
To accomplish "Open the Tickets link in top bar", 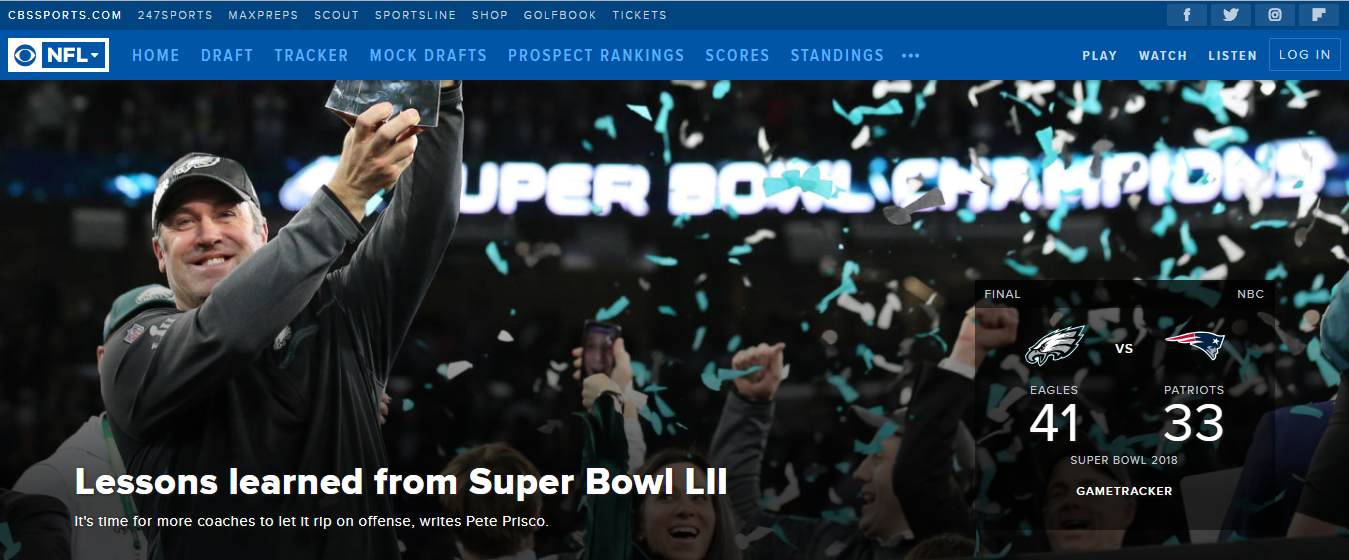I will pyautogui.click(x=639, y=15).
